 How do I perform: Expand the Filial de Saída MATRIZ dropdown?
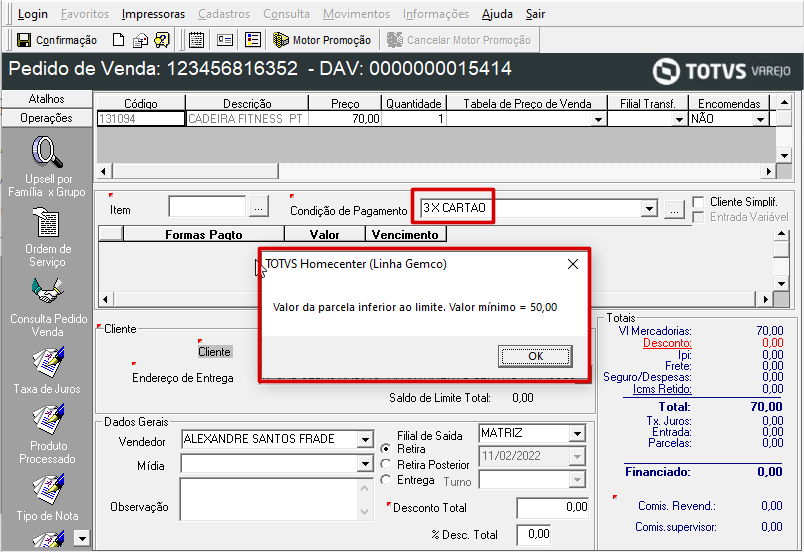(x=577, y=434)
